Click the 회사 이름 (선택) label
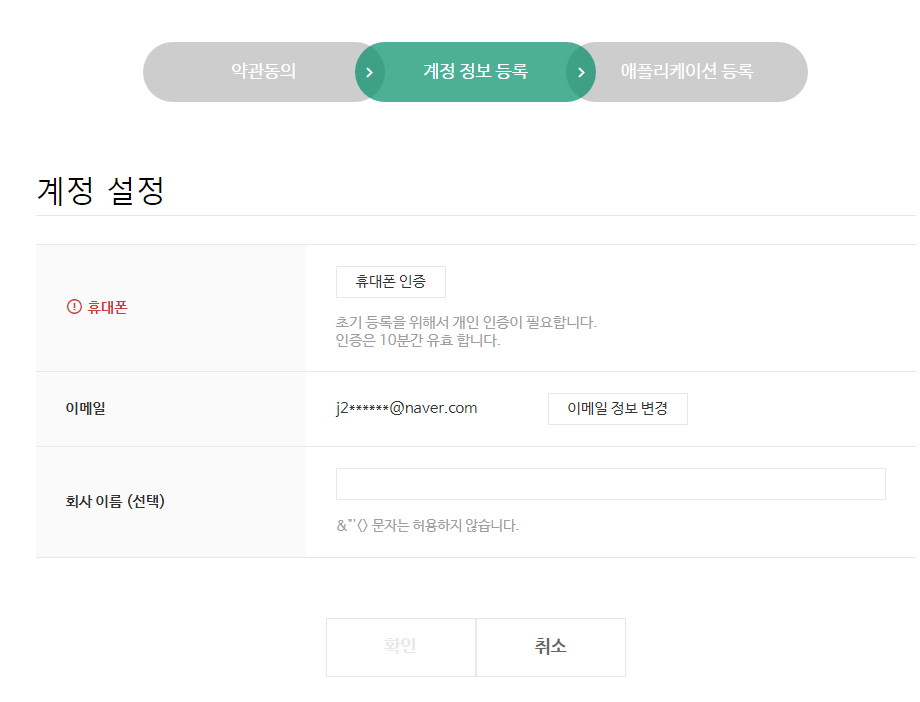The height and width of the screenshot is (702, 920). (115, 501)
